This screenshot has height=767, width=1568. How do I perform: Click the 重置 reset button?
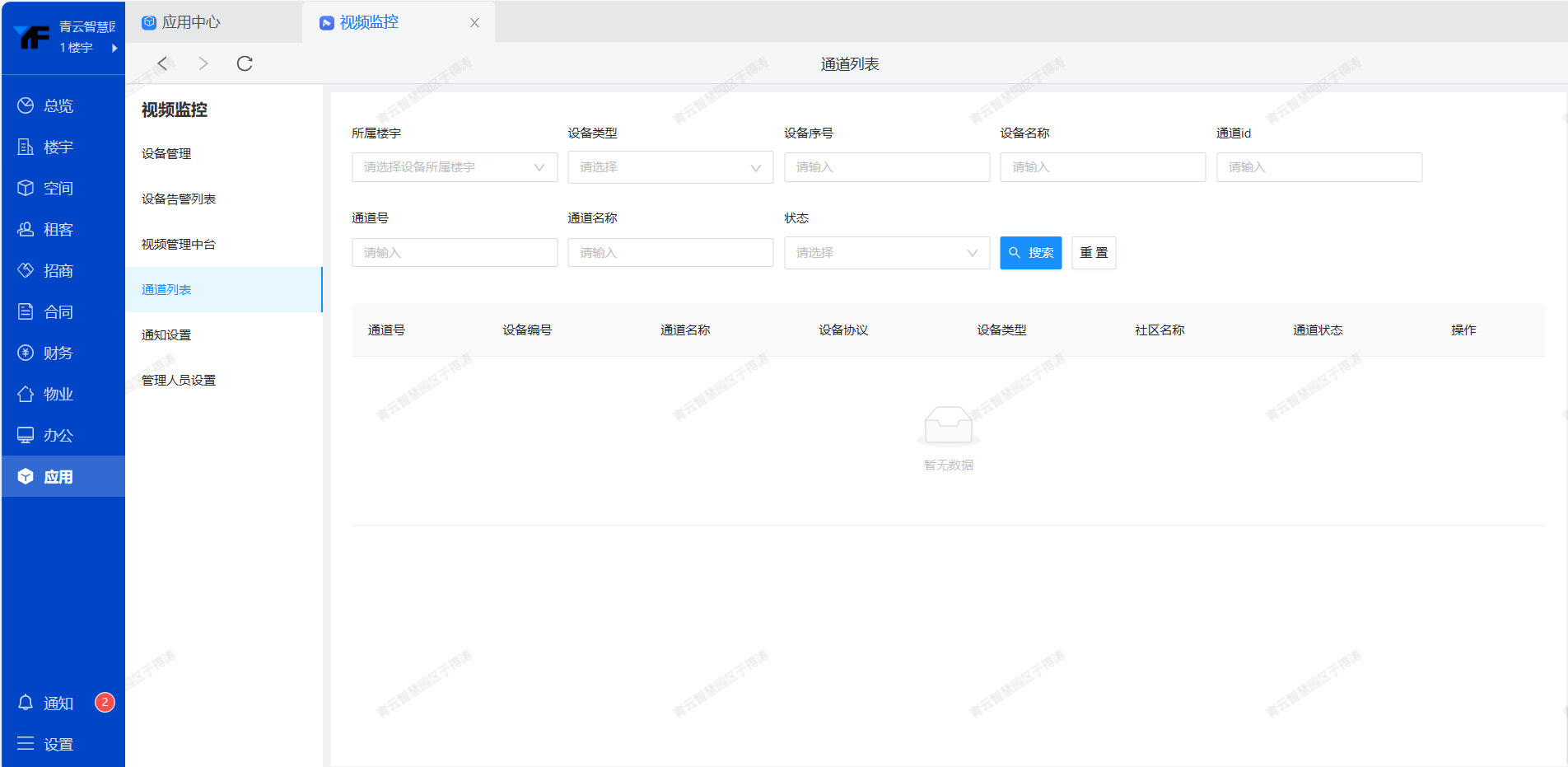(x=1094, y=253)
